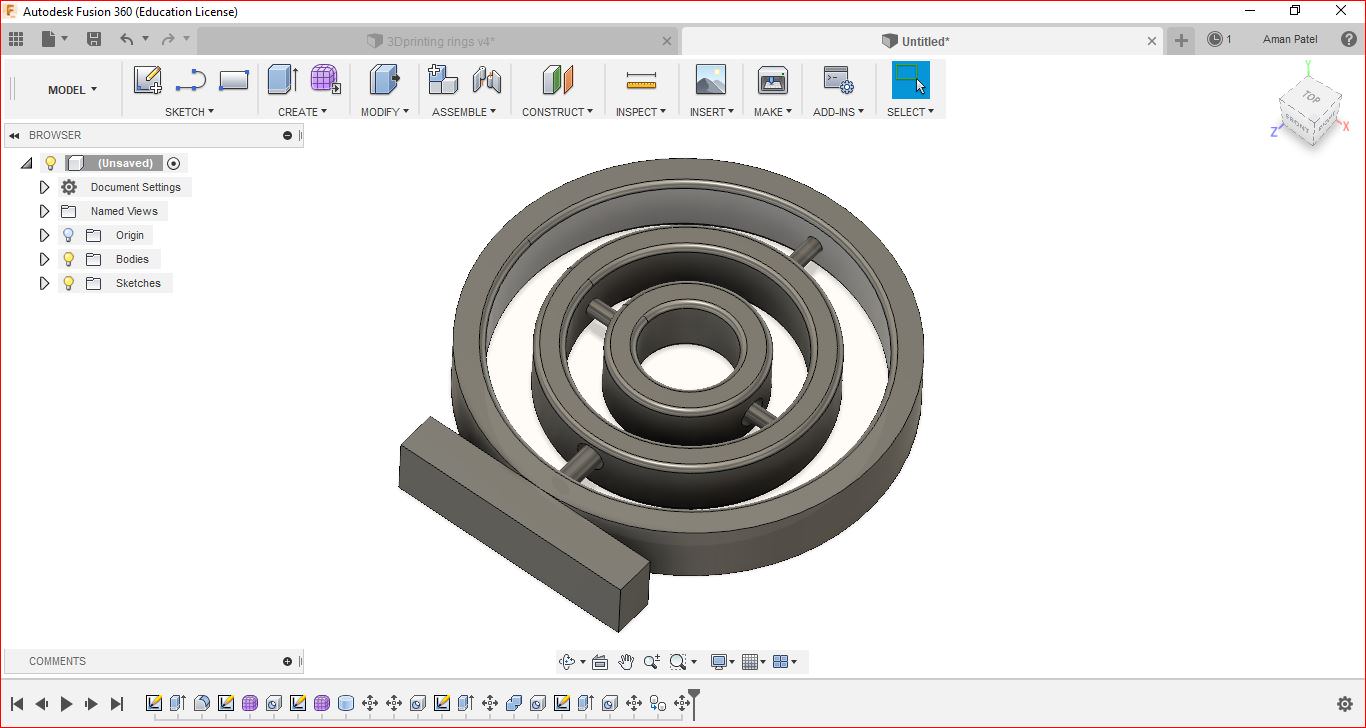Select the Pan hand tool

pos(626,662)
